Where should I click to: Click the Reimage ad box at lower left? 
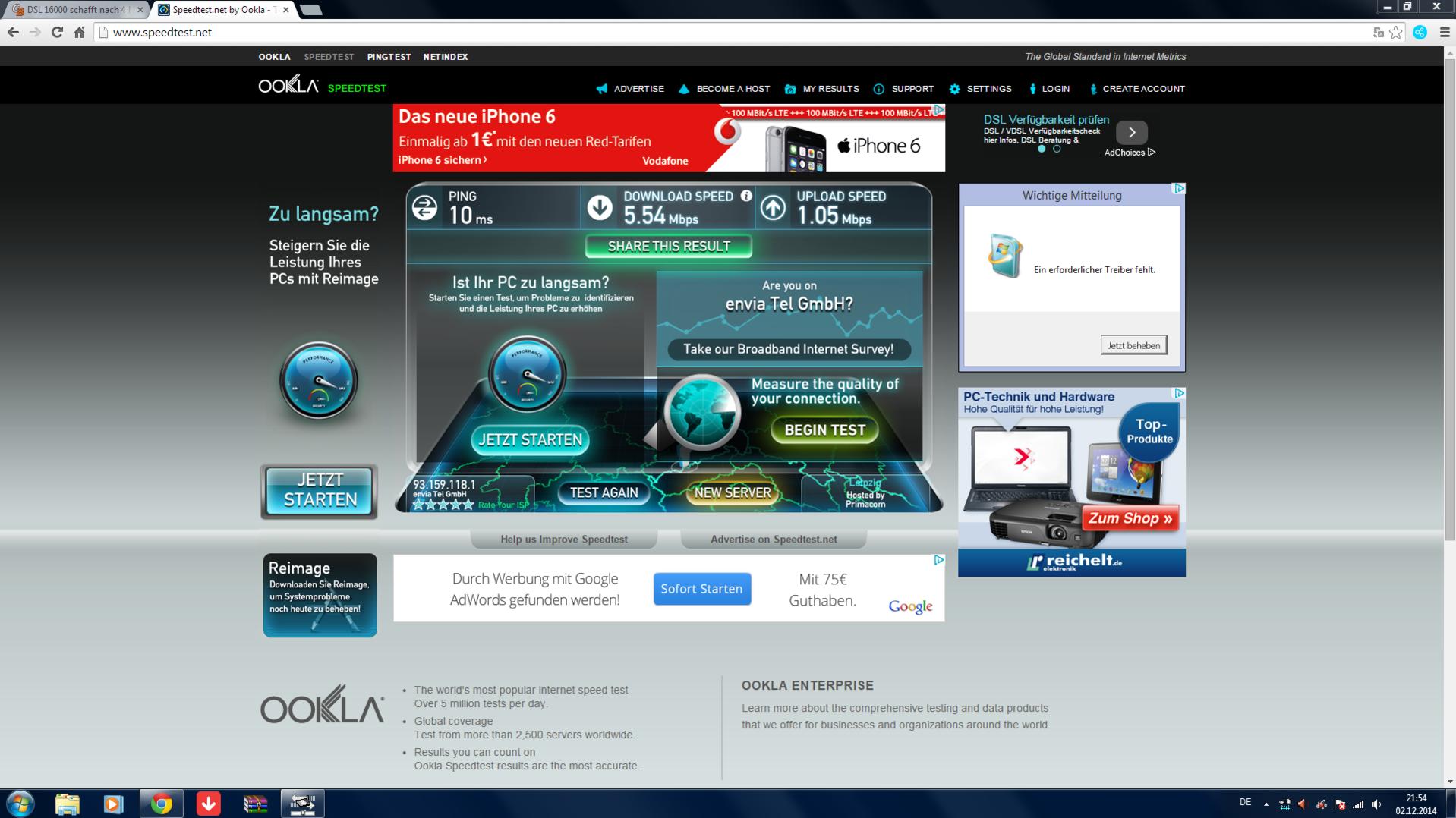pyautogui.click(x=320, y=595)
